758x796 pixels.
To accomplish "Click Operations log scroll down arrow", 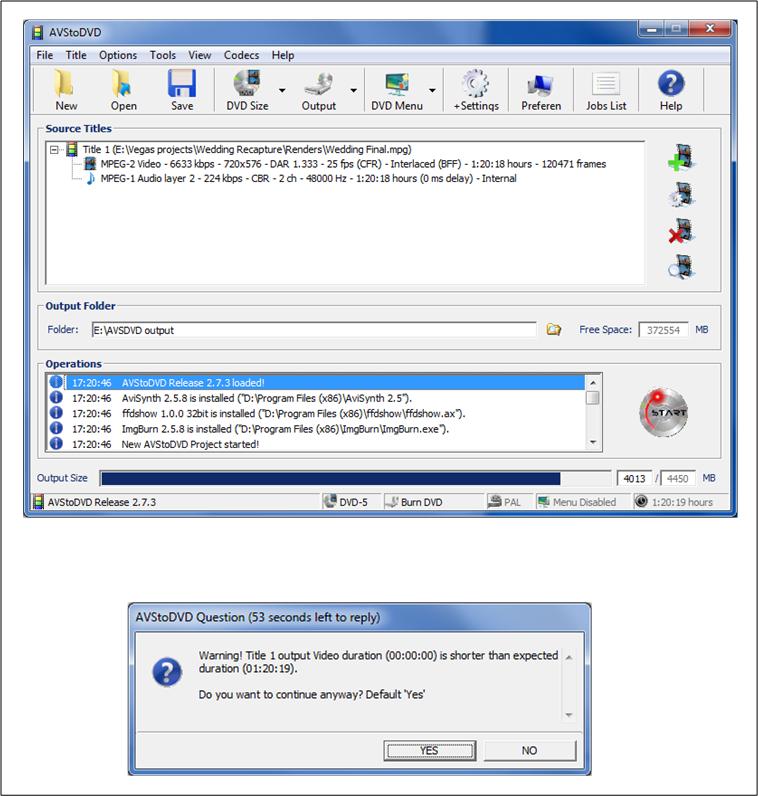I will pos(592,443).
